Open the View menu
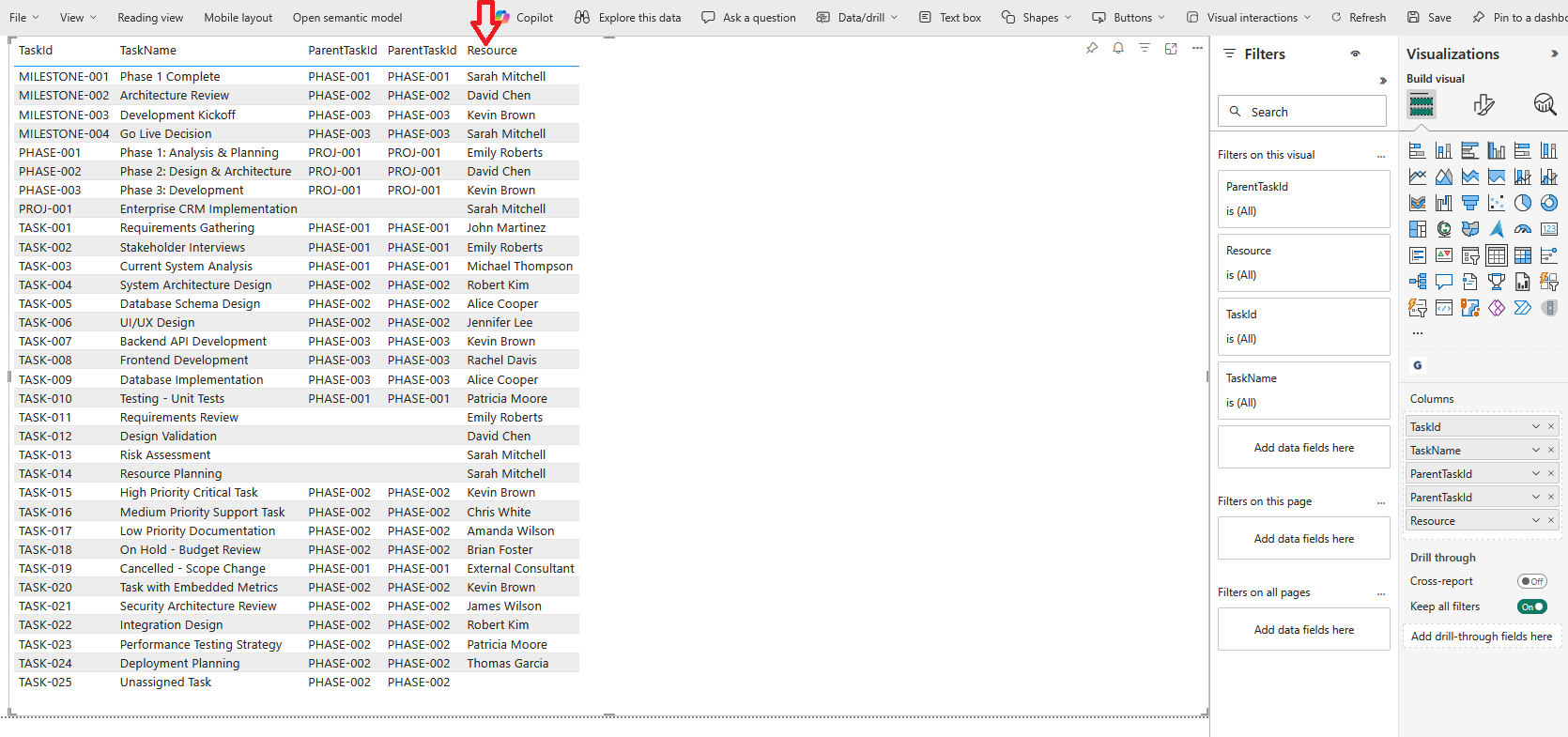 pos(77,18)
